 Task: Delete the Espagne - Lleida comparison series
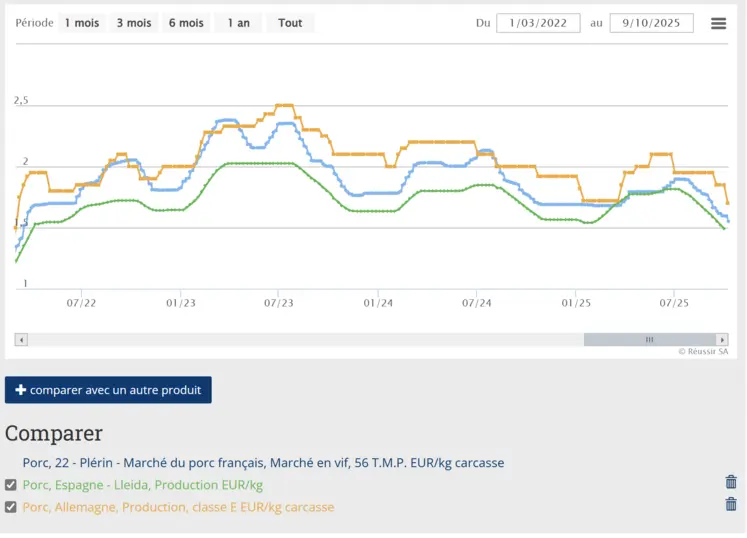(x=731, y=482)
